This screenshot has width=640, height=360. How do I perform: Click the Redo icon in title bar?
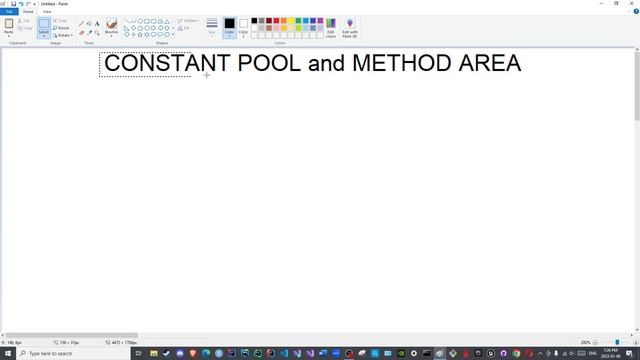(28, 4)
